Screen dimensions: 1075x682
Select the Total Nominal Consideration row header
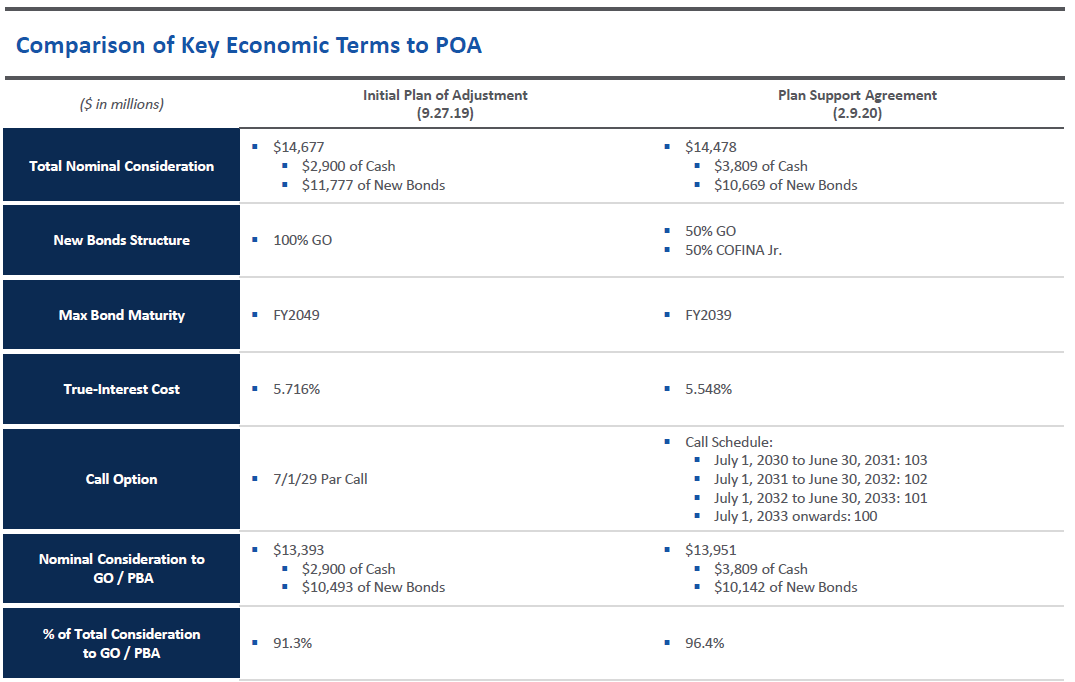pyautogui.click(x=120, y=164)
